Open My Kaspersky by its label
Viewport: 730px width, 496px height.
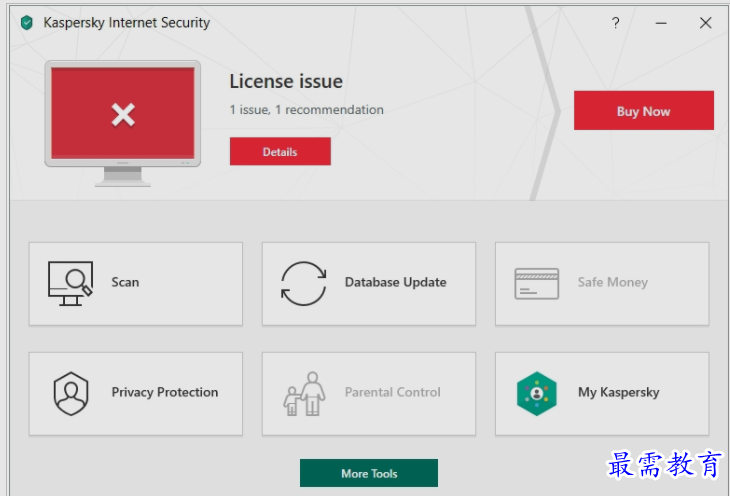pos(619,393)
